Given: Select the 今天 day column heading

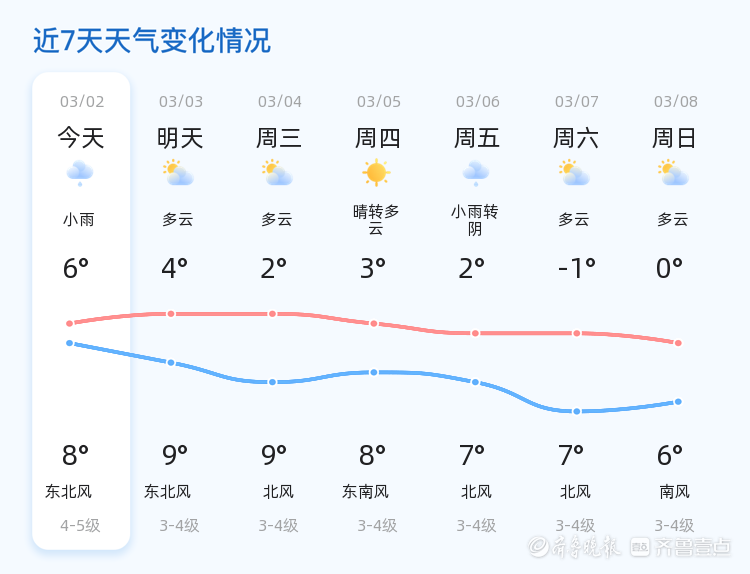Looking at the screenshot, I should coord(80,138).
